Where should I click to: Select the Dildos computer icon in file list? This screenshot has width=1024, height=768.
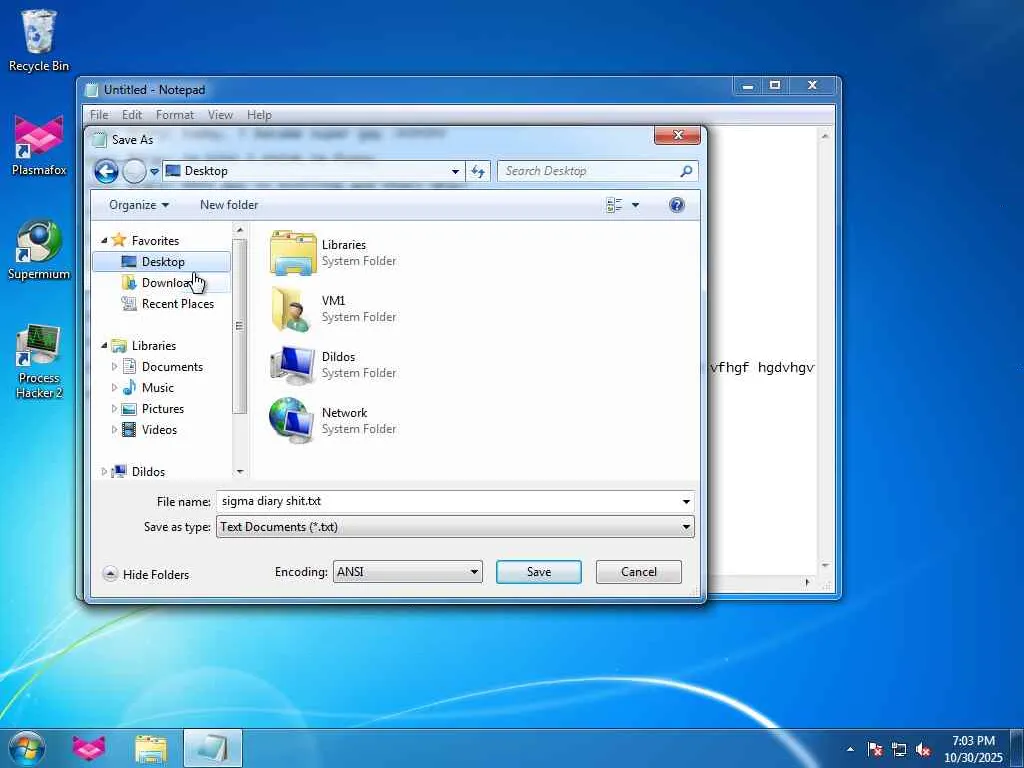coord(293,365)
